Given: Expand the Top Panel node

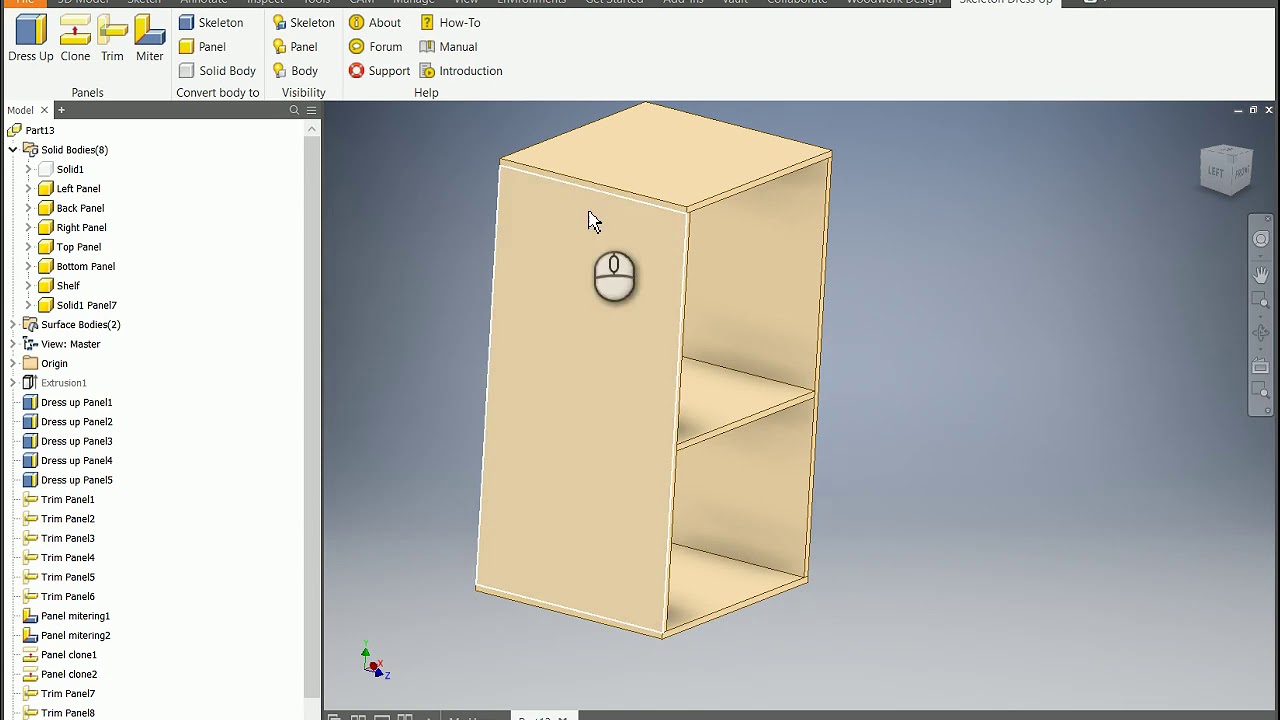Looking at the screenshot, I should 28,247.
